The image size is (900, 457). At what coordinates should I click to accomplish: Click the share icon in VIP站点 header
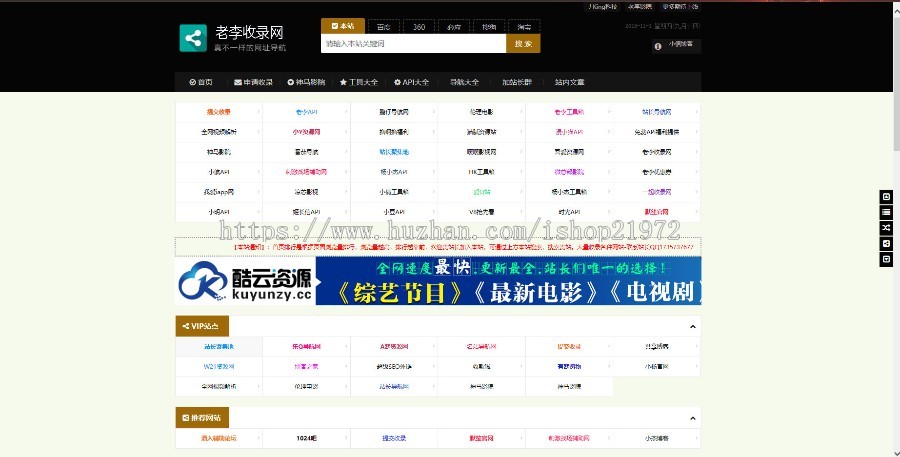(185, 326)
